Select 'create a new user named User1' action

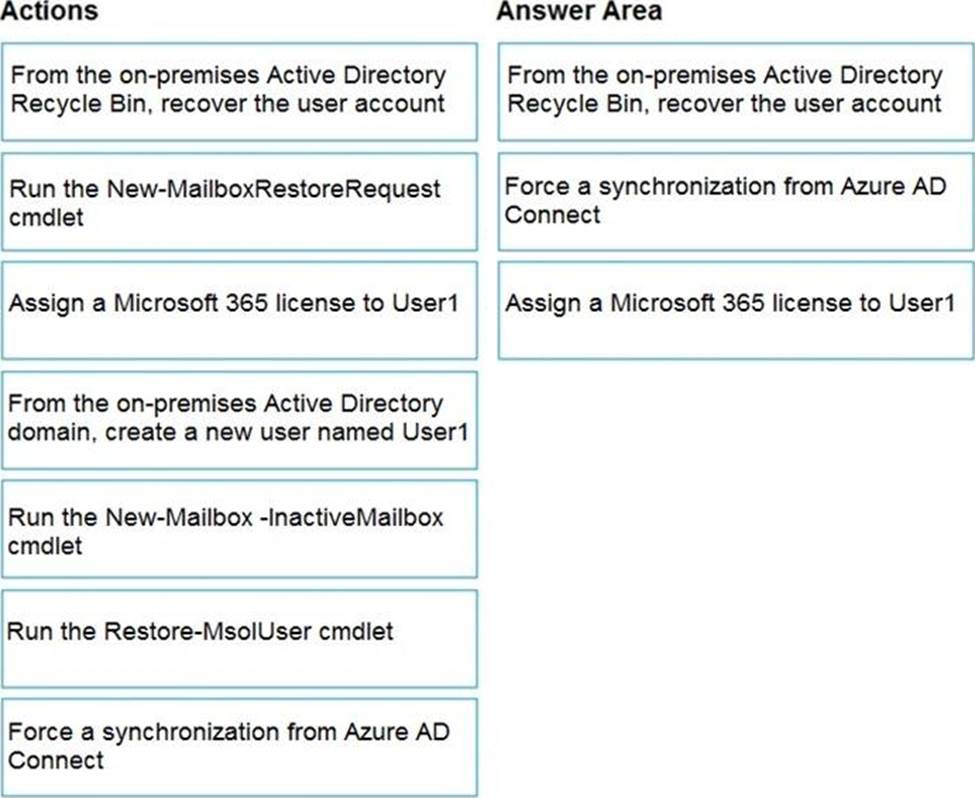point(239,420)
